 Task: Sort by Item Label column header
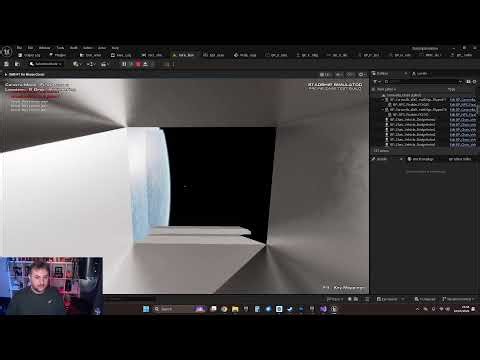click(387, 89)
